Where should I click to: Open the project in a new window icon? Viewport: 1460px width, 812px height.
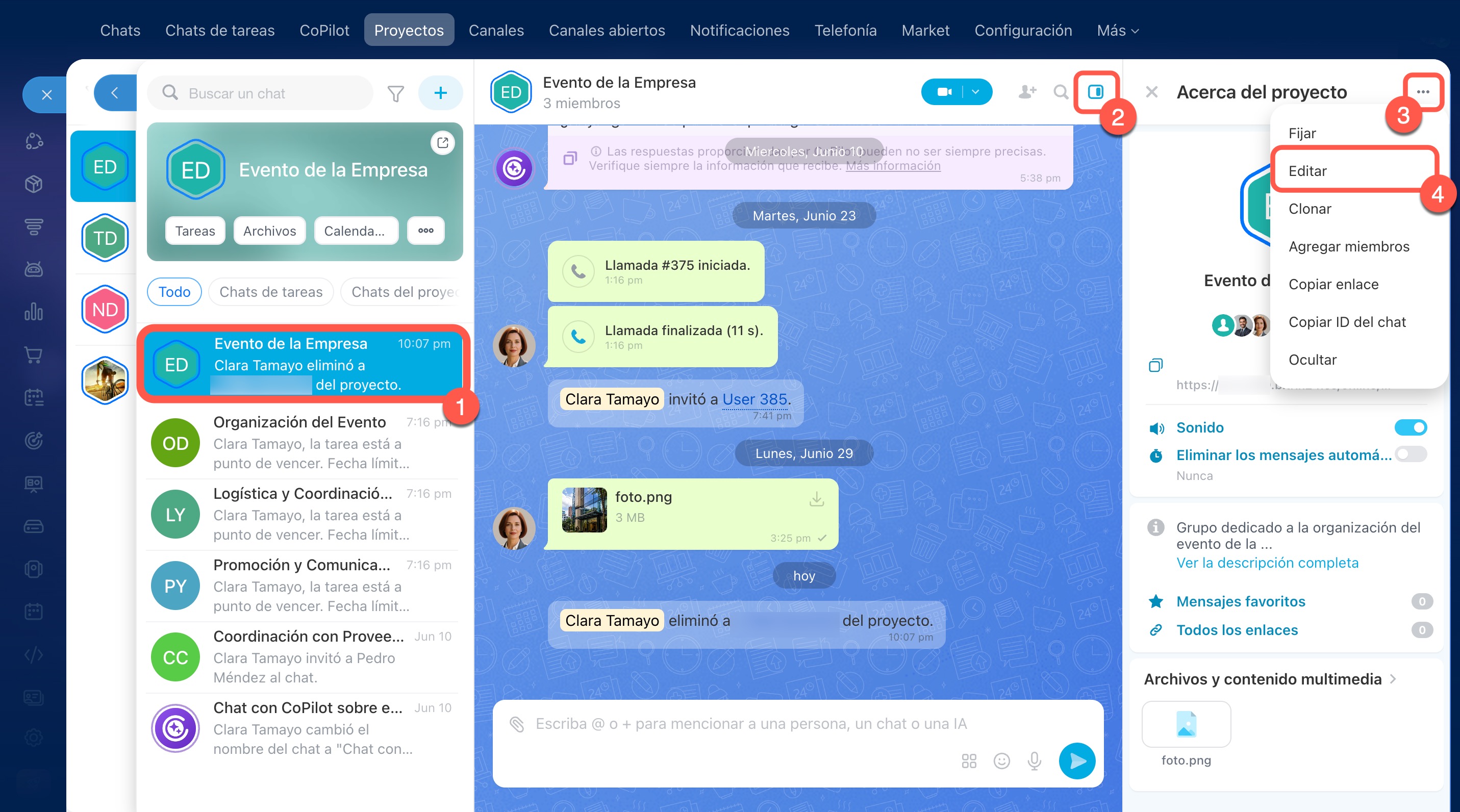click(x=443, y=143)
